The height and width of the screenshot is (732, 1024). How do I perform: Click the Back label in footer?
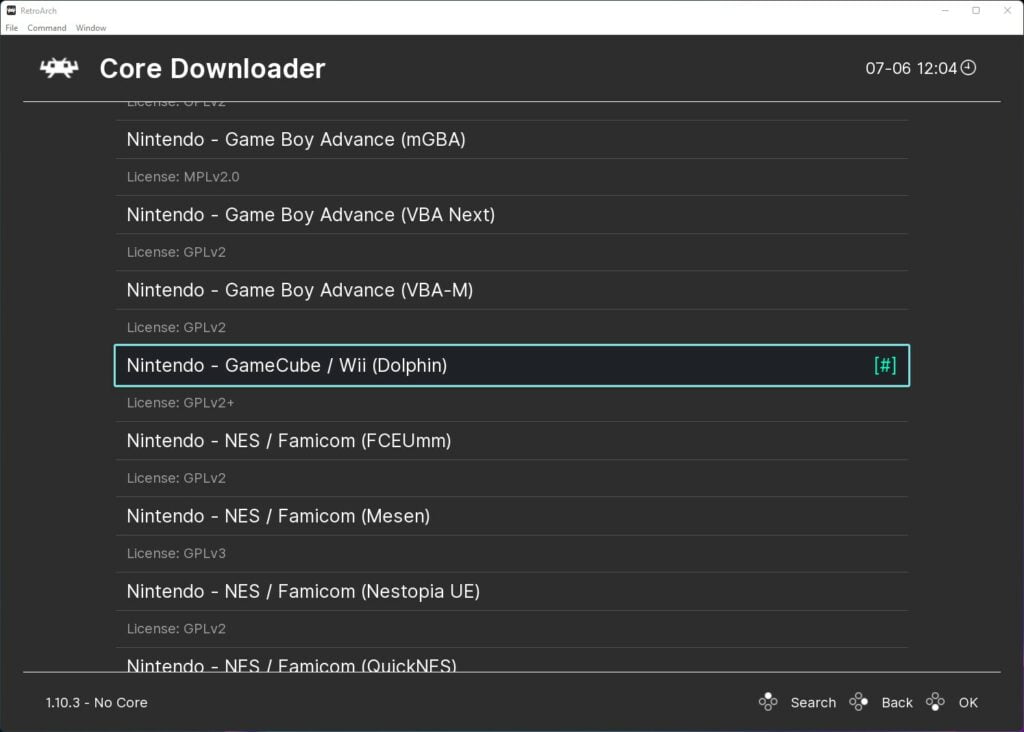[x=897, y=703]
